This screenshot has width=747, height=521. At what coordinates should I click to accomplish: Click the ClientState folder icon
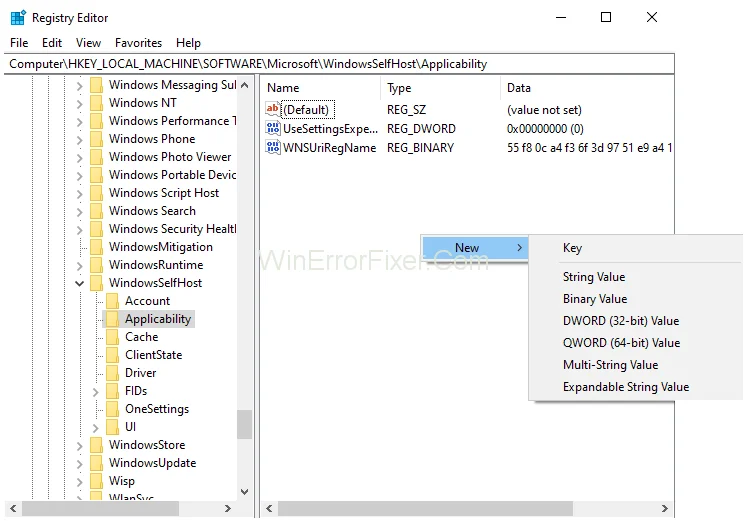112,355
